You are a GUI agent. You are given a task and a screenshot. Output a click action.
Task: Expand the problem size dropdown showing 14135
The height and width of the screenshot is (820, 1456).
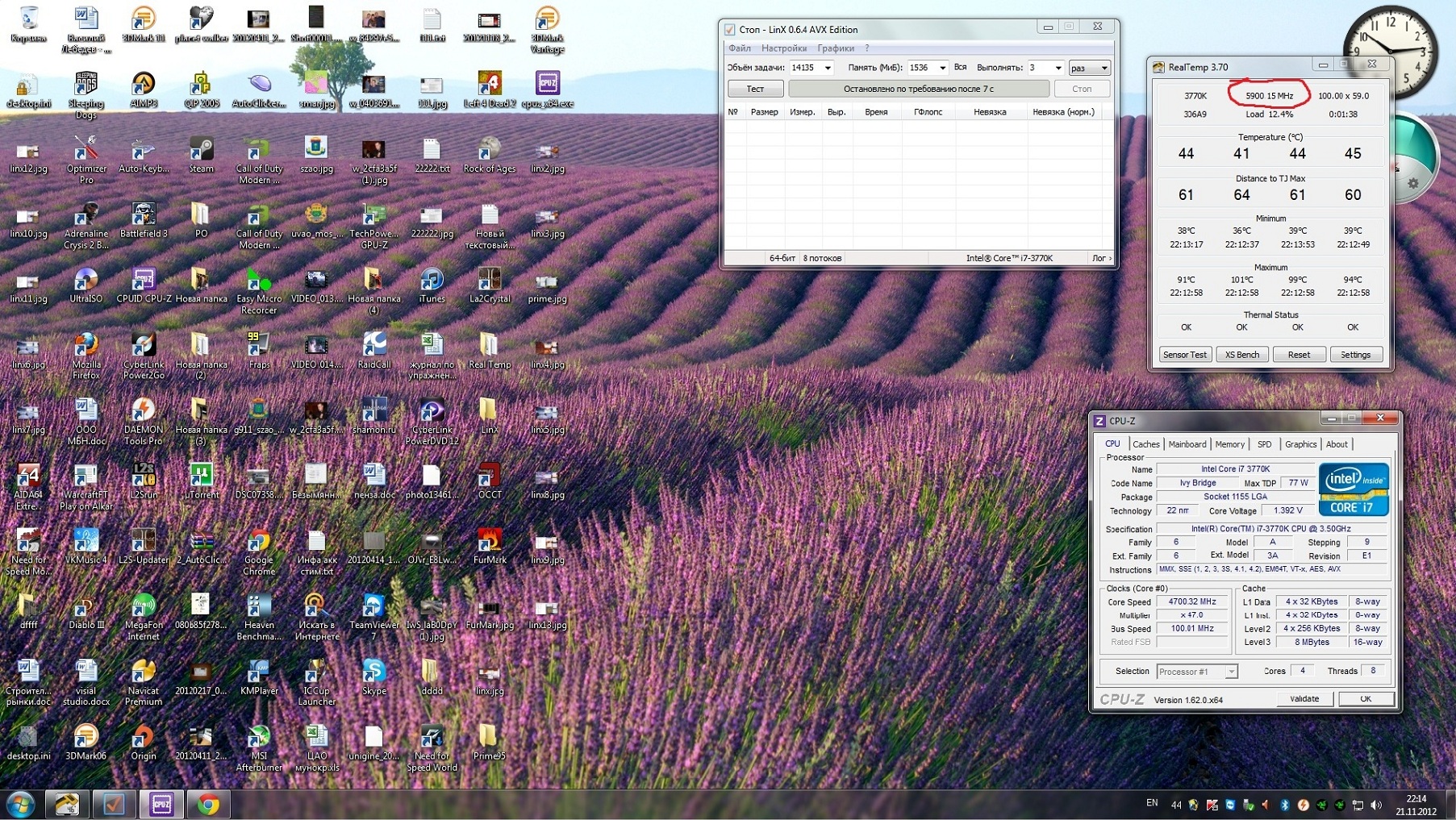827,68
